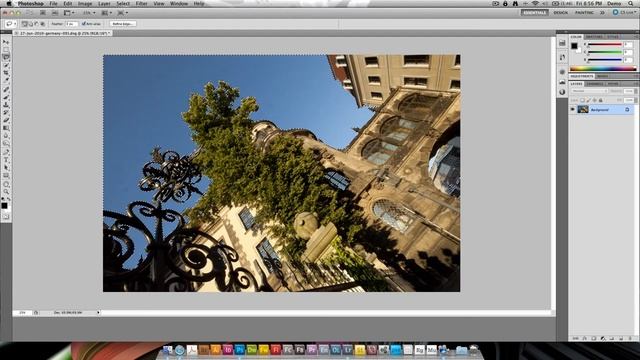Hide the Background layer with eye icon

click(573, 109)
